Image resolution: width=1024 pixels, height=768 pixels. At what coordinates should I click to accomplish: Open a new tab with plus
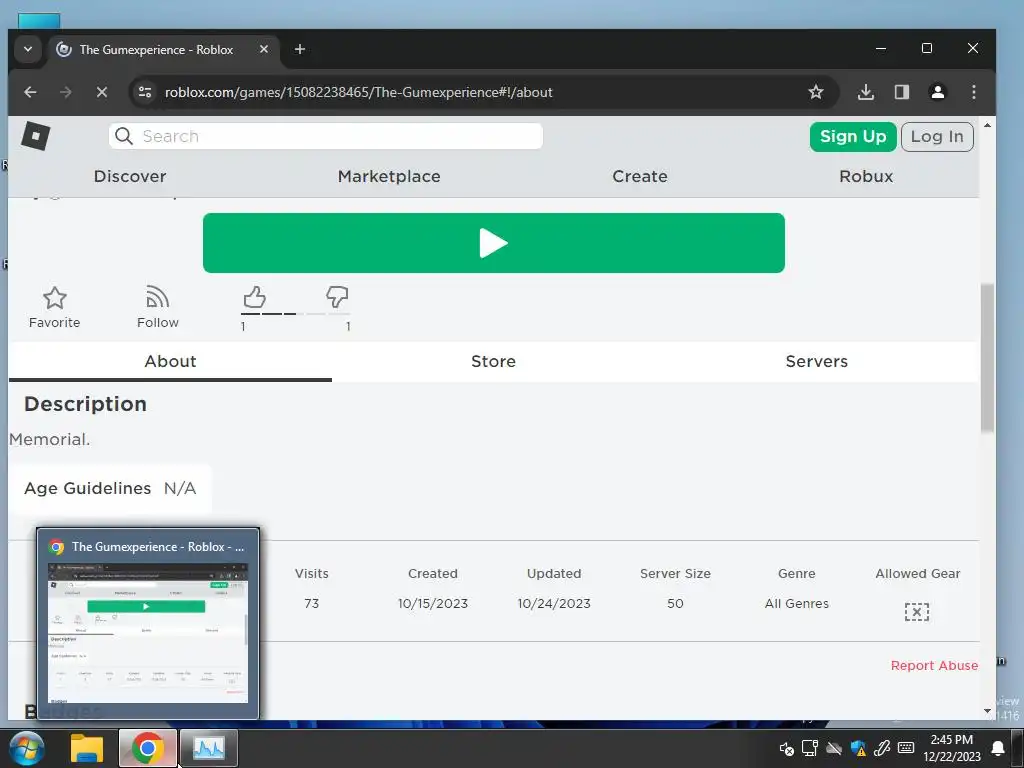300,50
